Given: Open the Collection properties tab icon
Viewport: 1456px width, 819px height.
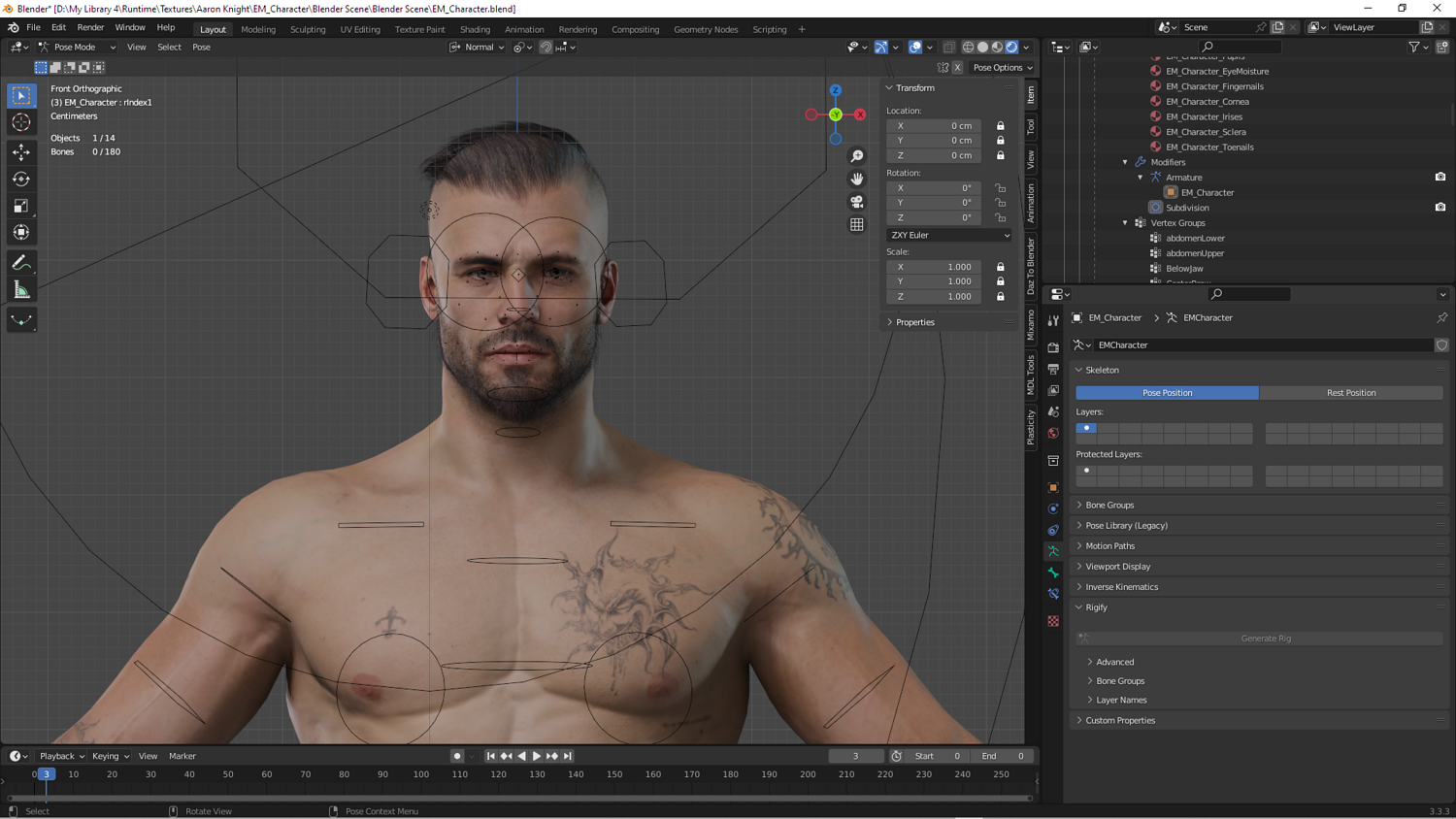Looking at the screenshot, I should click(x=1053, y=460).
